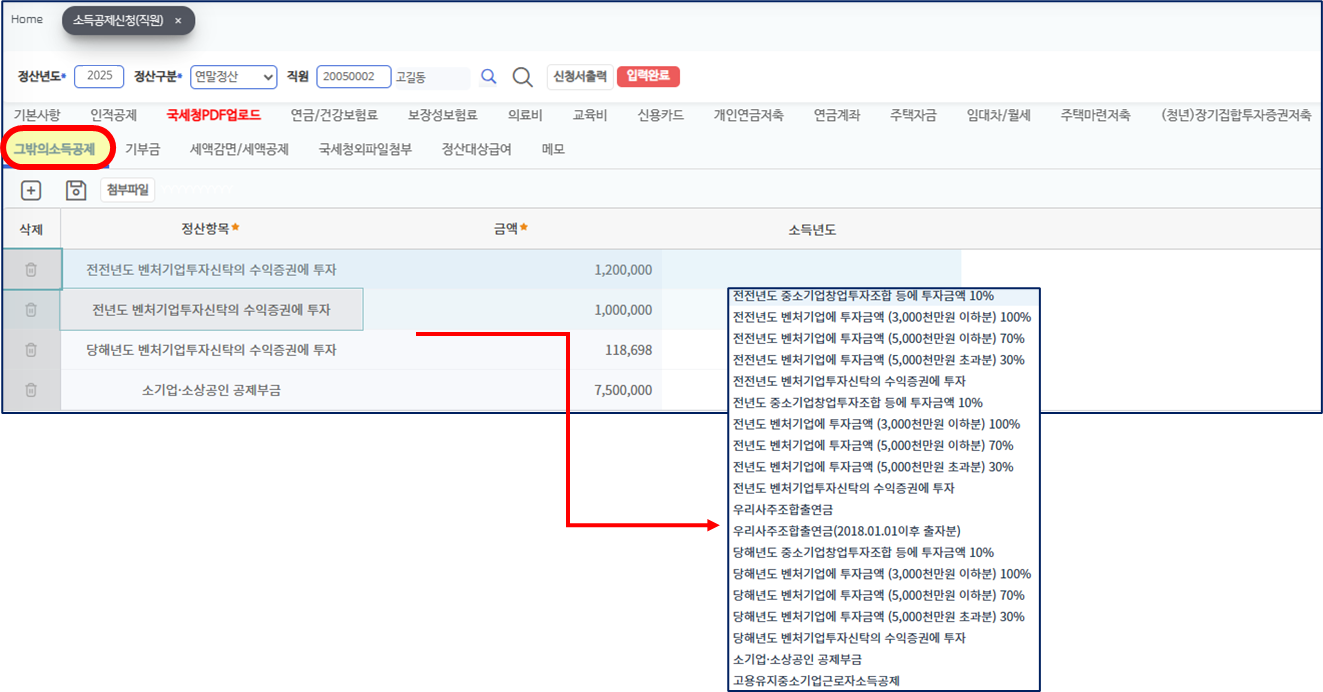Delete 소기업·소상공인 공제부금 row via trash icon

pos(31,390)
